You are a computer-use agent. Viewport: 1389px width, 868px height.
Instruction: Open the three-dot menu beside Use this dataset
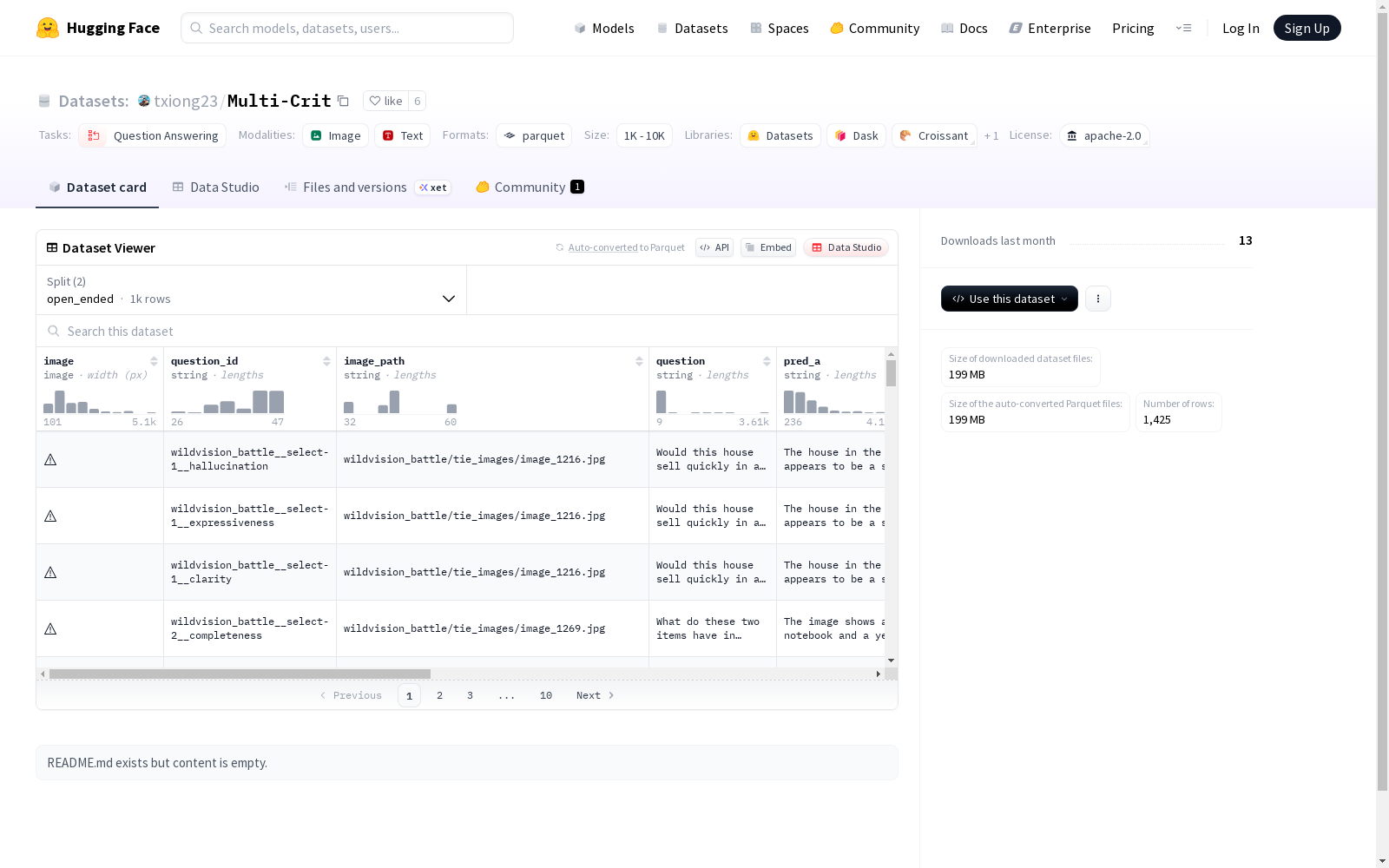coord(1097,299)
